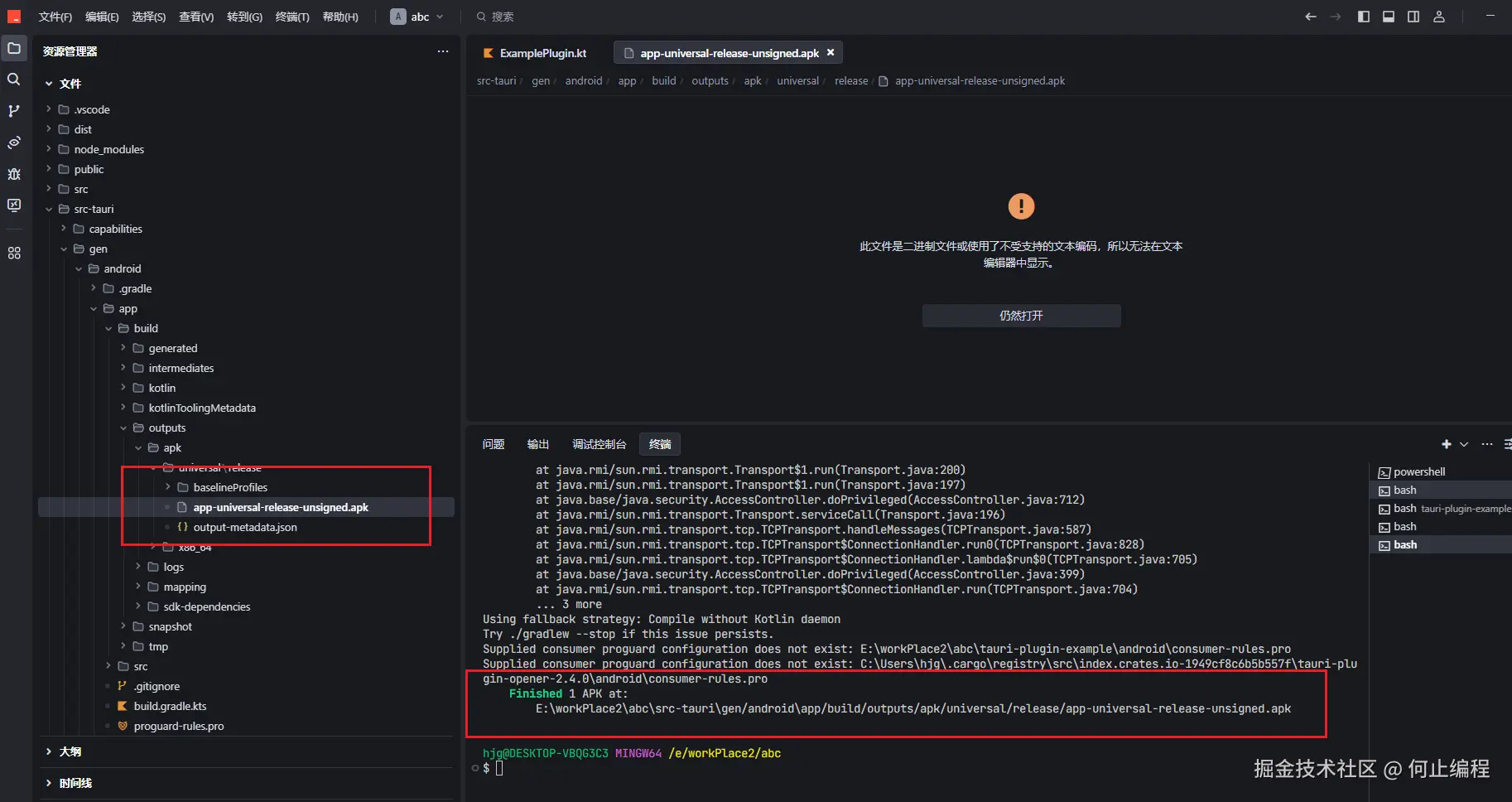Switch to the ExamplePlugin.kt editor tab

(535, 53)
